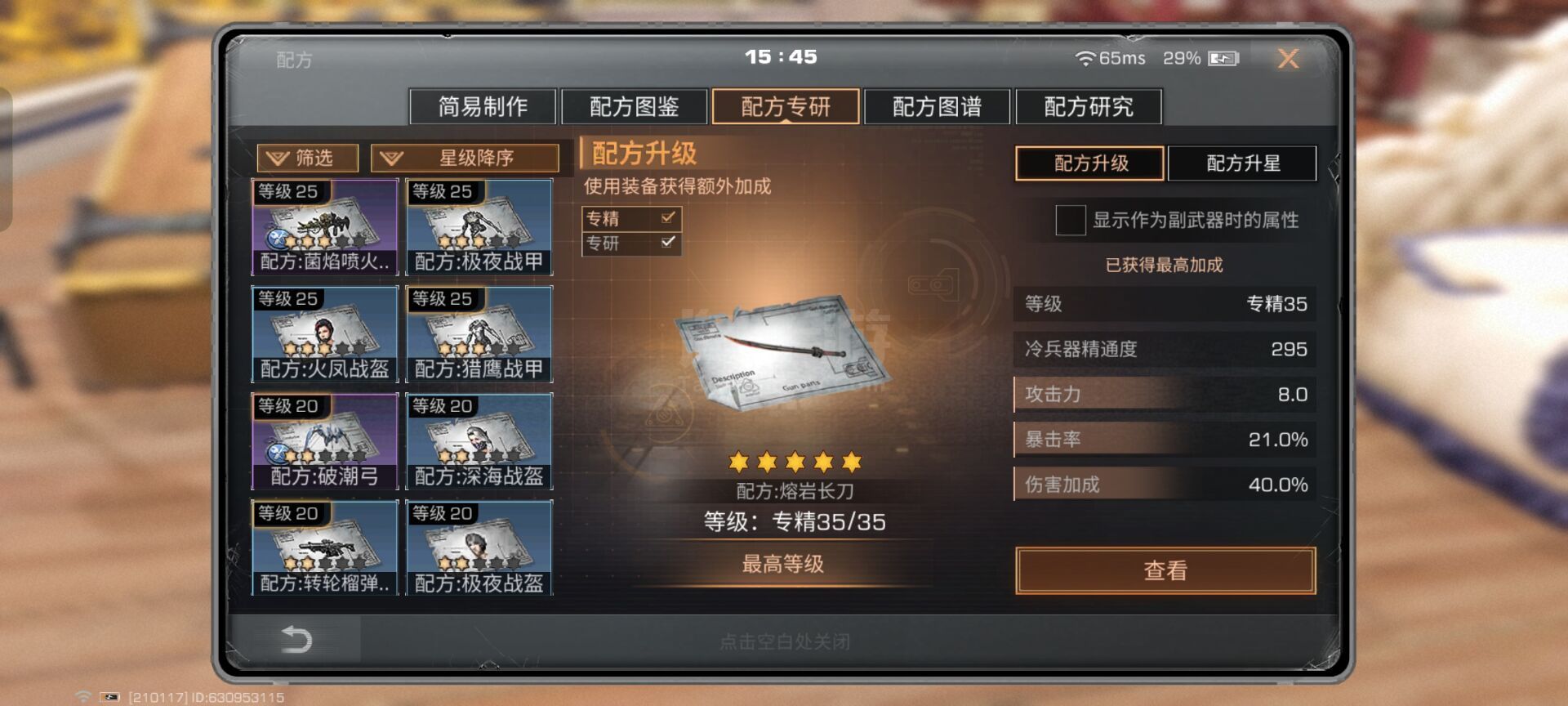Click the 最高等级 button
The height and width of the screenshot is (706, 1568).
(782, 564)
